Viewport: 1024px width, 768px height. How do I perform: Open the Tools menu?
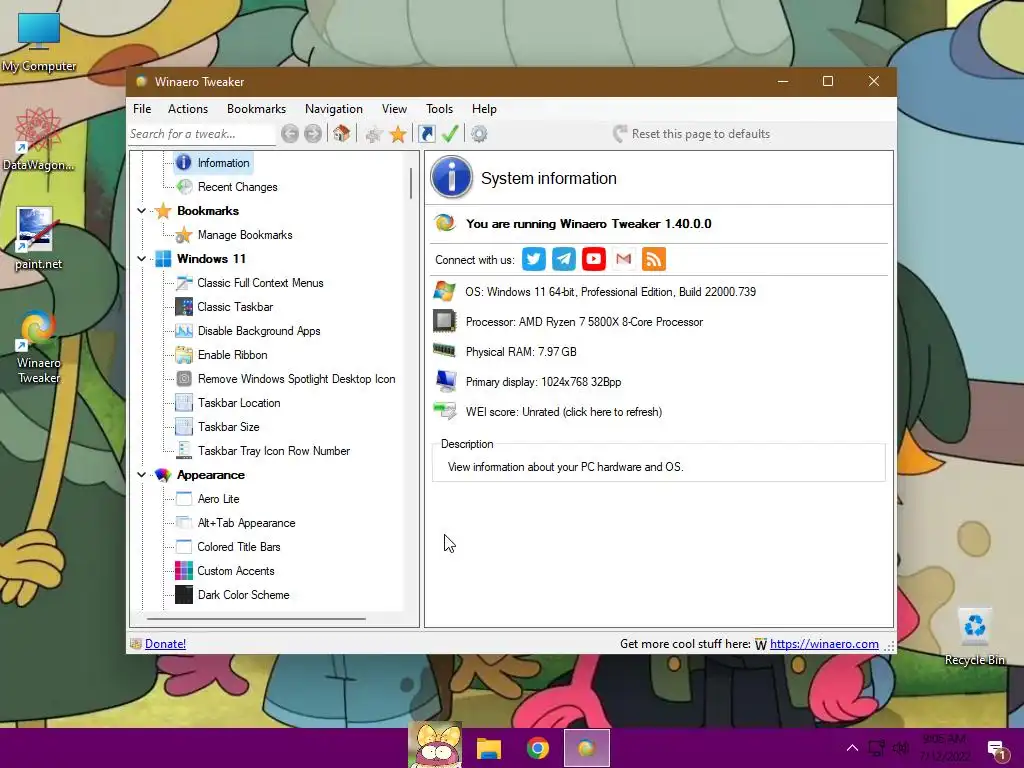pyautogui.click(x=440, y=109)
